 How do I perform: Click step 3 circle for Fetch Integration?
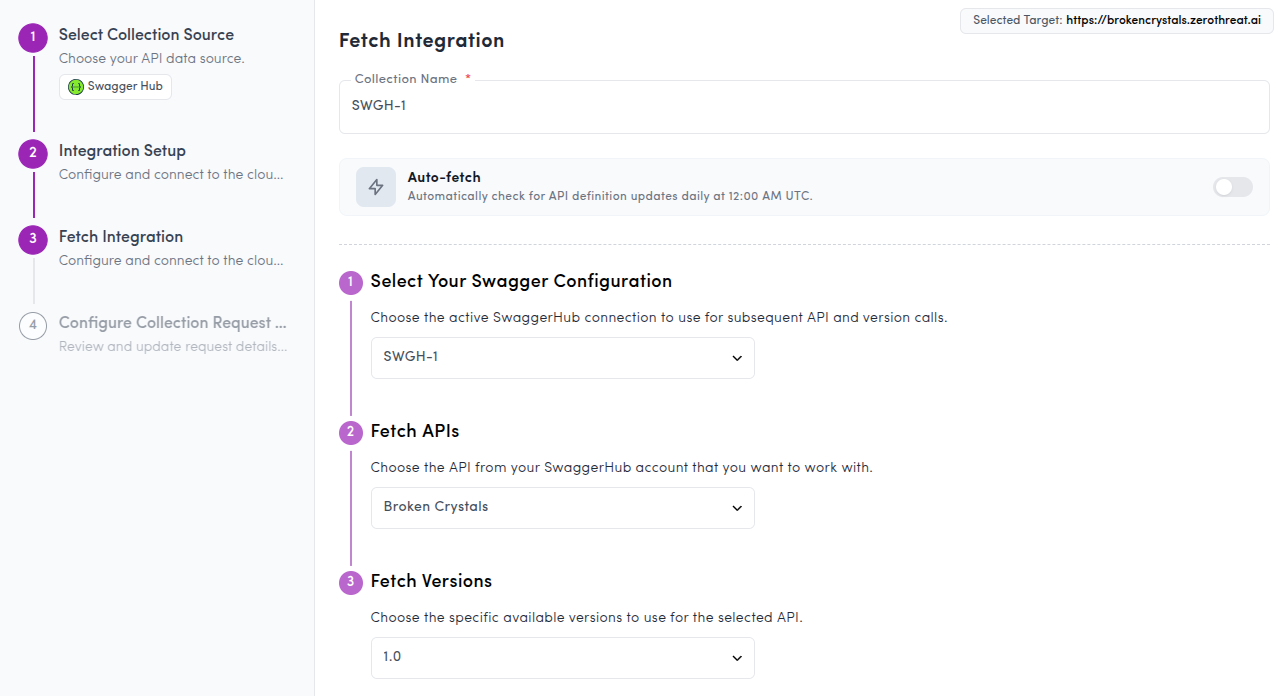(33, 239)
